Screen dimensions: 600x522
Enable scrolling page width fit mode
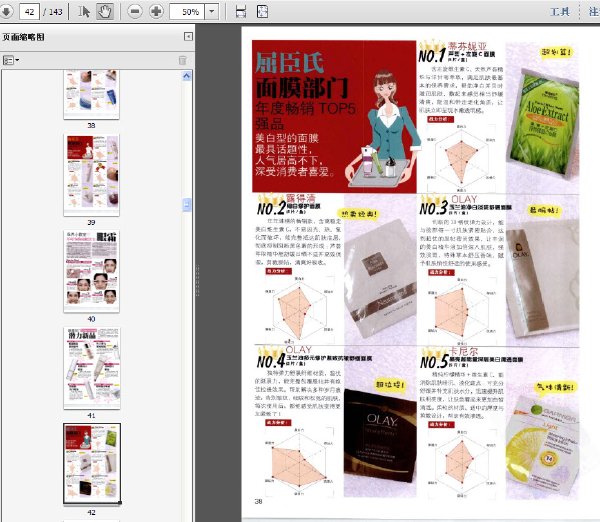pyautogui.click(x=241, y=11)
